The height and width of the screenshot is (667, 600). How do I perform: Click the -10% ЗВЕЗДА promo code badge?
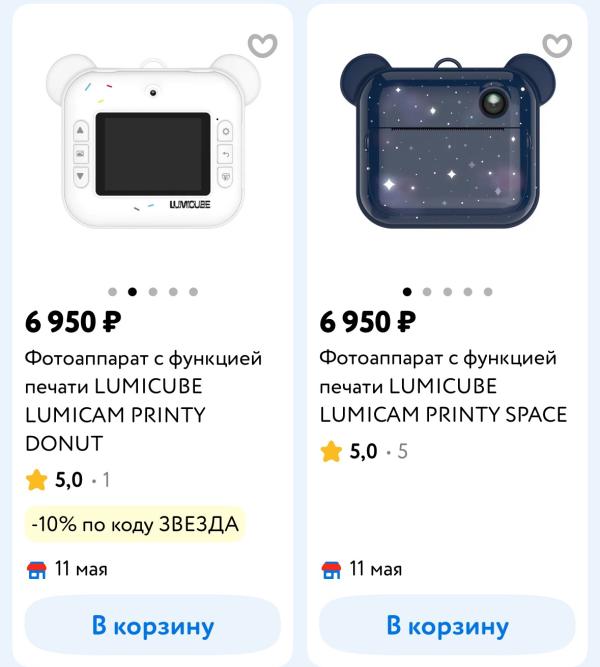click(135, 524)
